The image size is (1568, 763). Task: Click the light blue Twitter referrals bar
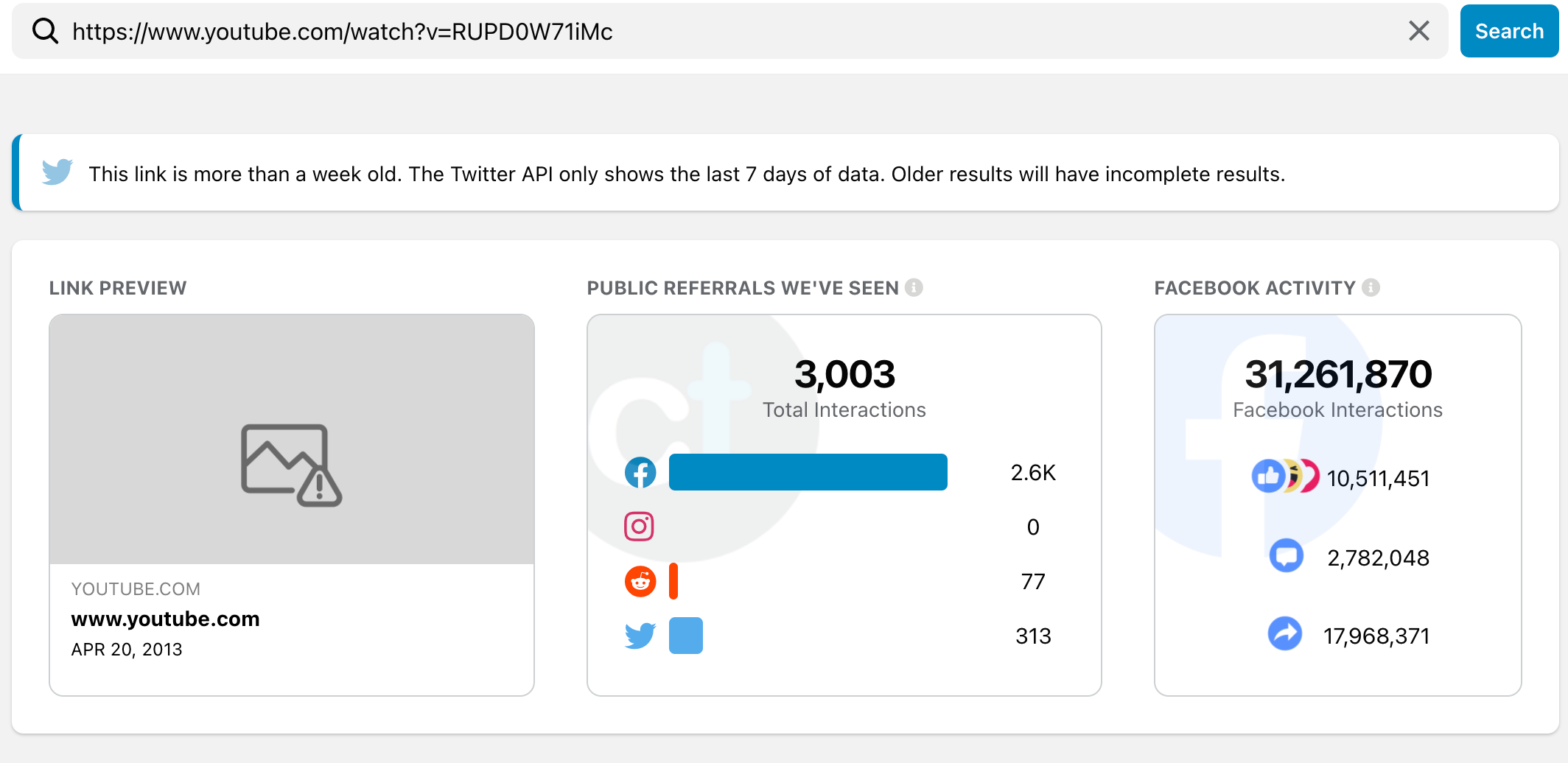[x=685, y=636]
